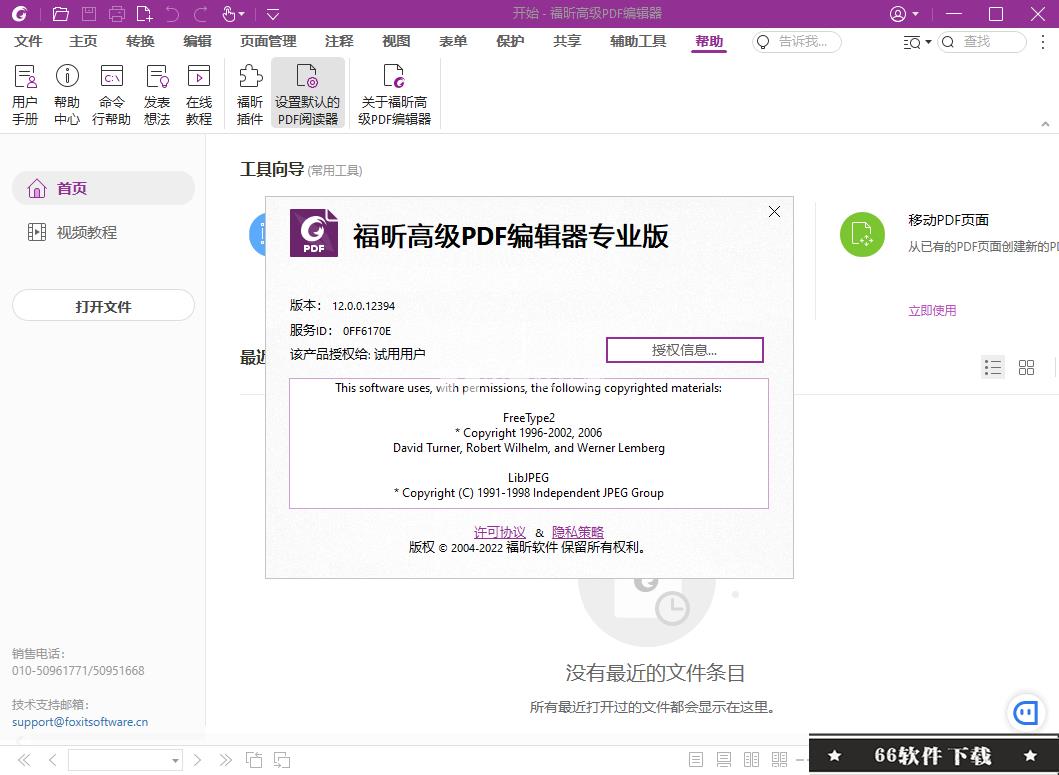Switch to the 主页 (Home) tab
Image resolution: width=1059 pixels, height=775 pixels.
point(83,41)
